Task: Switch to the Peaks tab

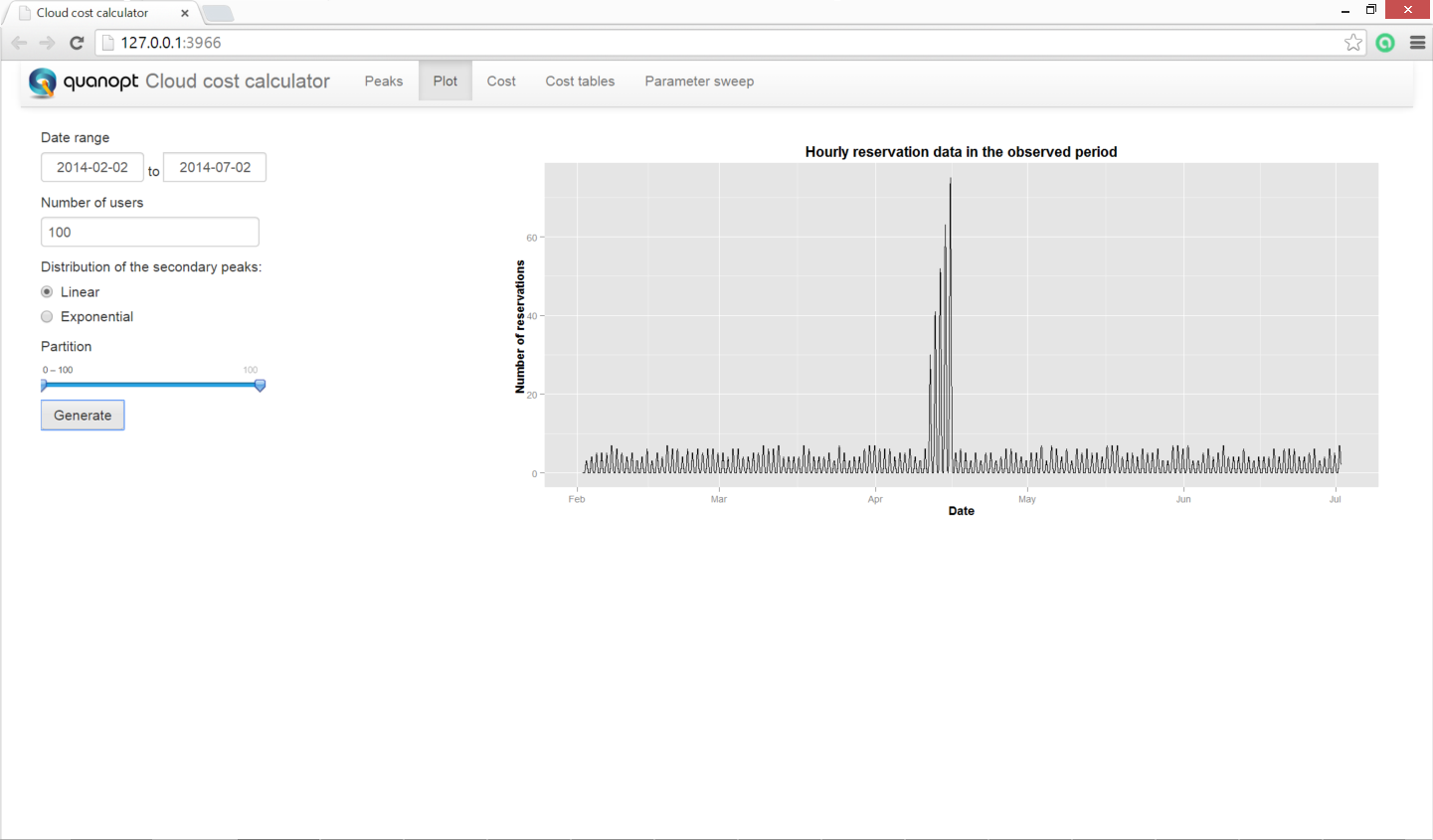Action: point(384,82)
